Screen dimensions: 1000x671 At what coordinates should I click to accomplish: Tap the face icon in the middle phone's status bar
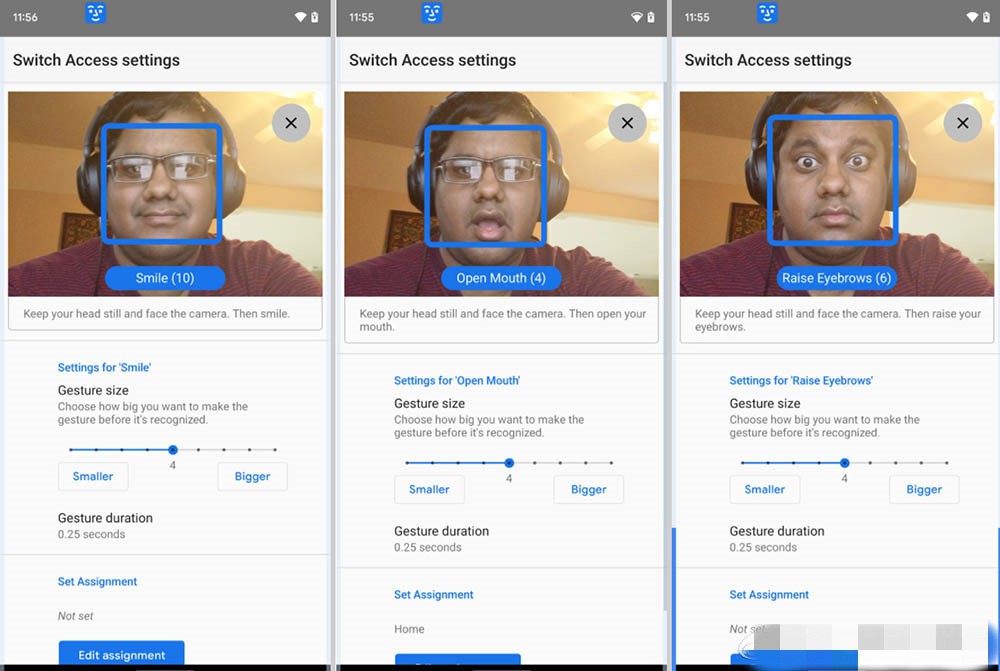(x=432, y=13)
